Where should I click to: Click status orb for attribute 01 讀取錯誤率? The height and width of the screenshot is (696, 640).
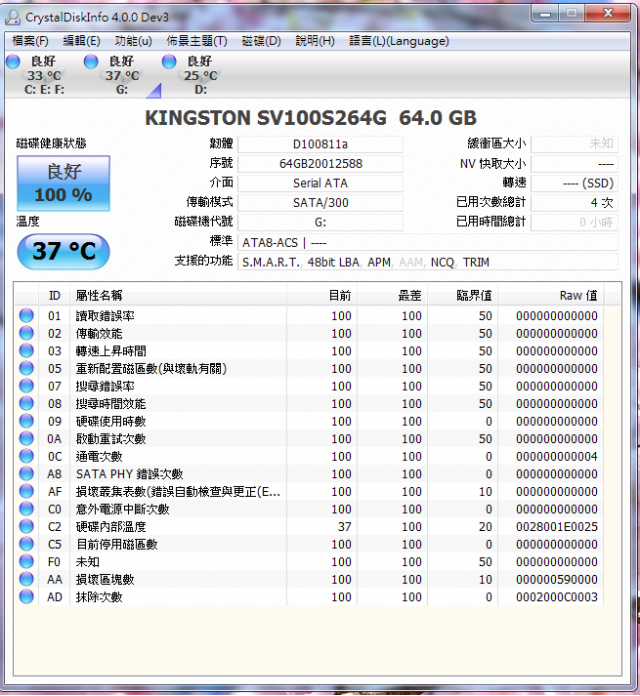27,316
